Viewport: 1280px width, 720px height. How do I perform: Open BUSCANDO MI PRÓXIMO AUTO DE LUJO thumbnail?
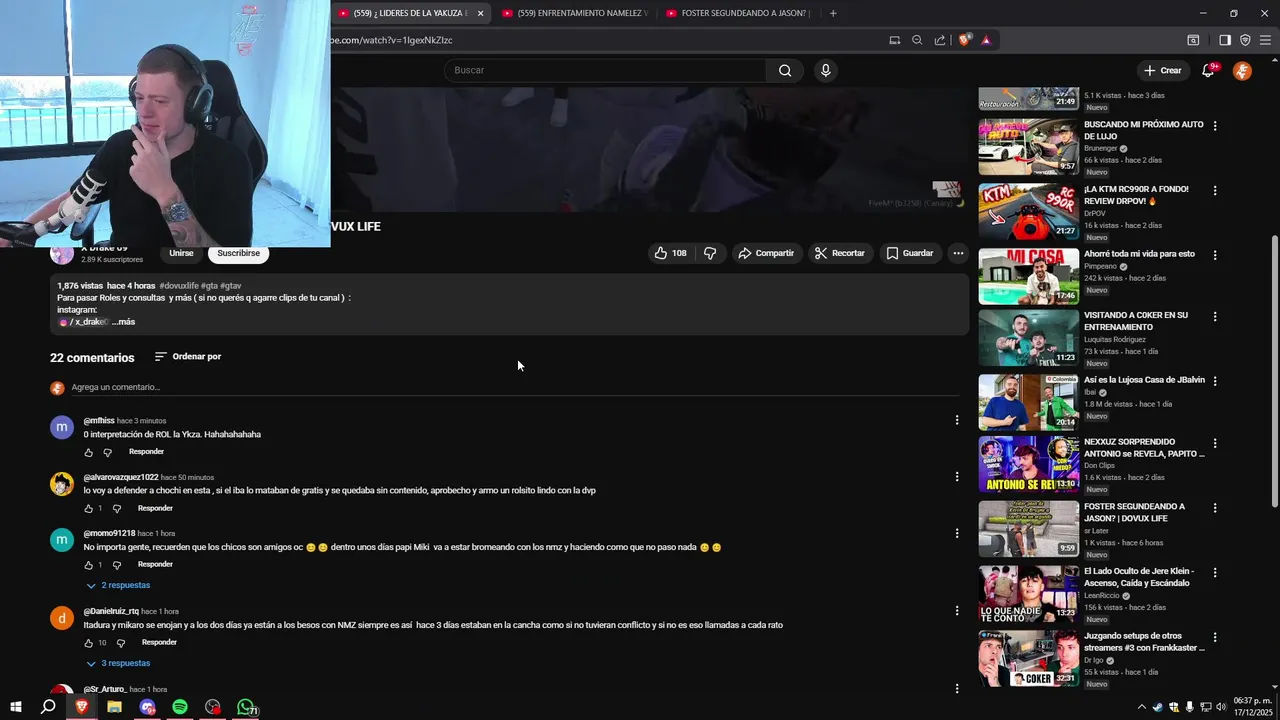point(1028,147)
